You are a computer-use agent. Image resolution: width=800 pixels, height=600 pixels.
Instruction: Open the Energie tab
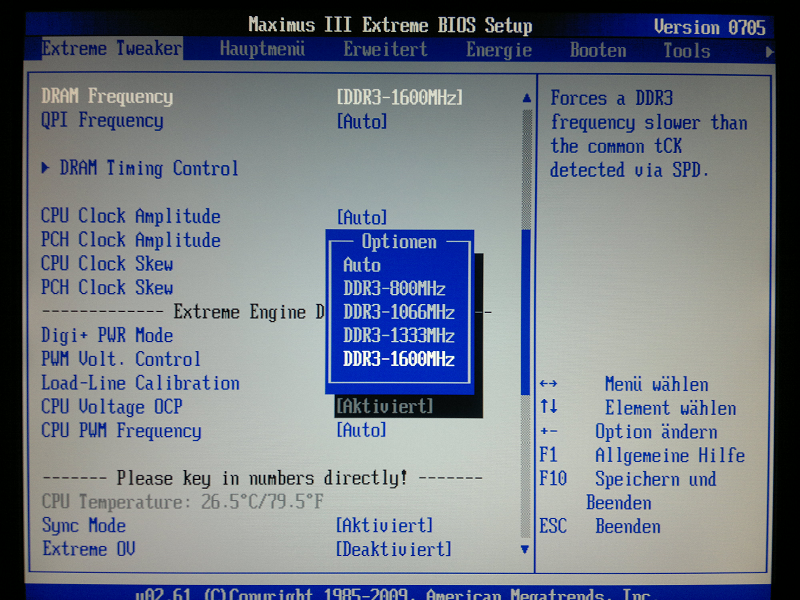[x=498, y=50]
